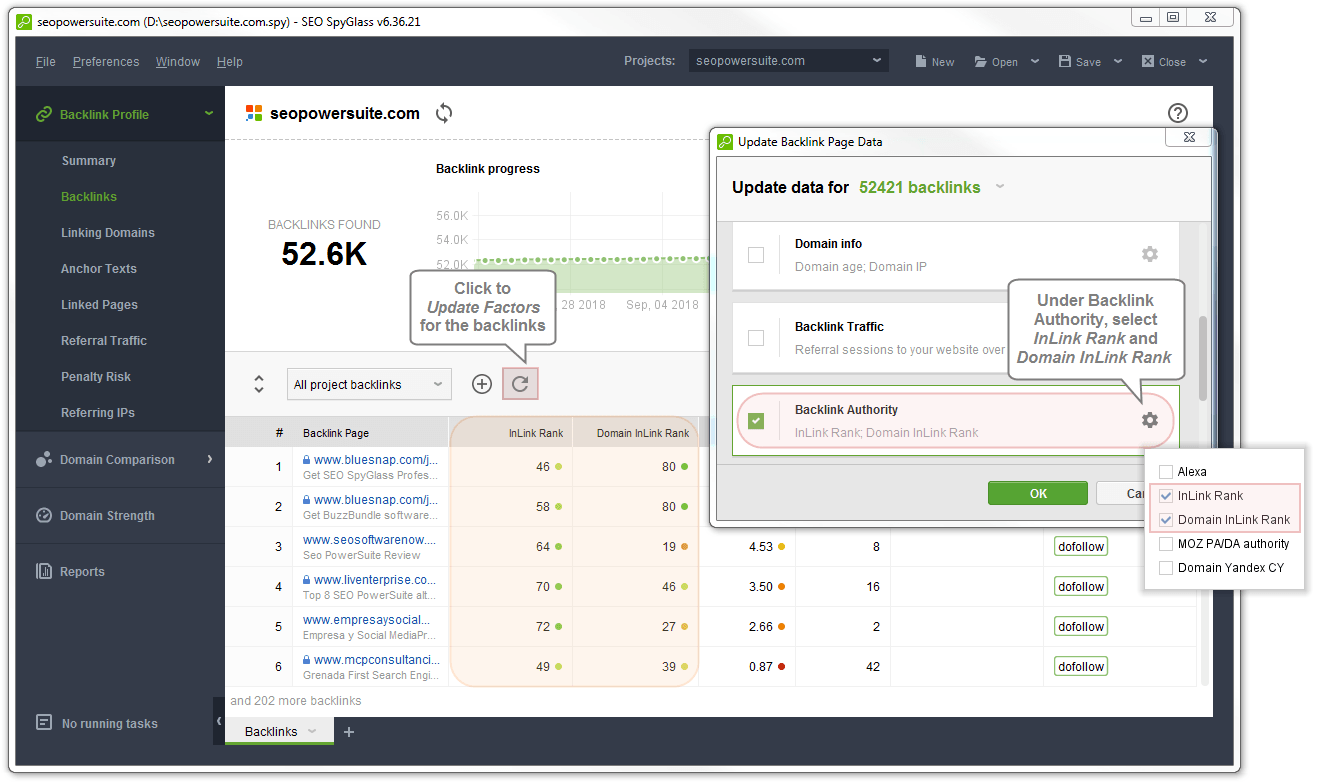
Task: Click the Reports icon in sidebar
Action: click(43, 572)
